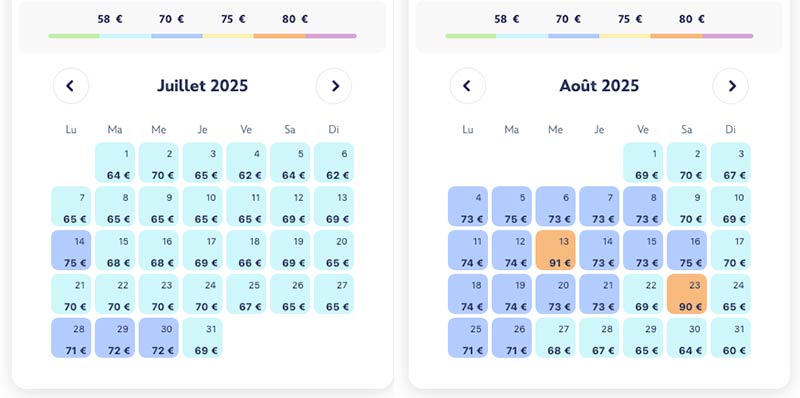Pick August 31 at 60 €

731,338
